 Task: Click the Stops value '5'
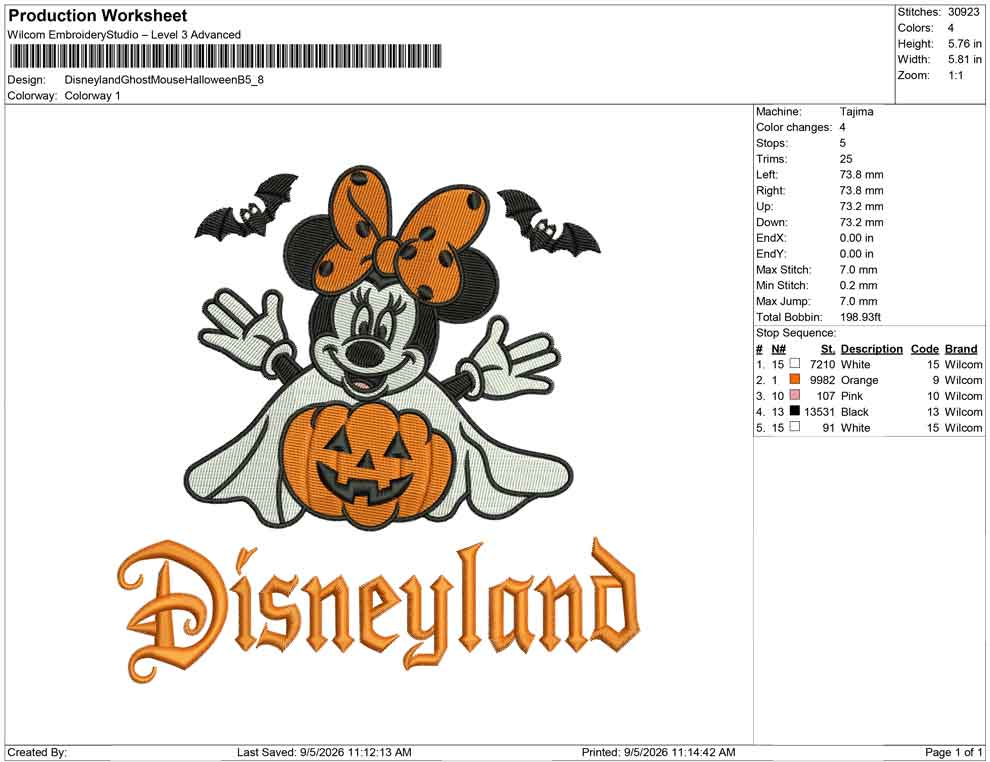point(842,143)
